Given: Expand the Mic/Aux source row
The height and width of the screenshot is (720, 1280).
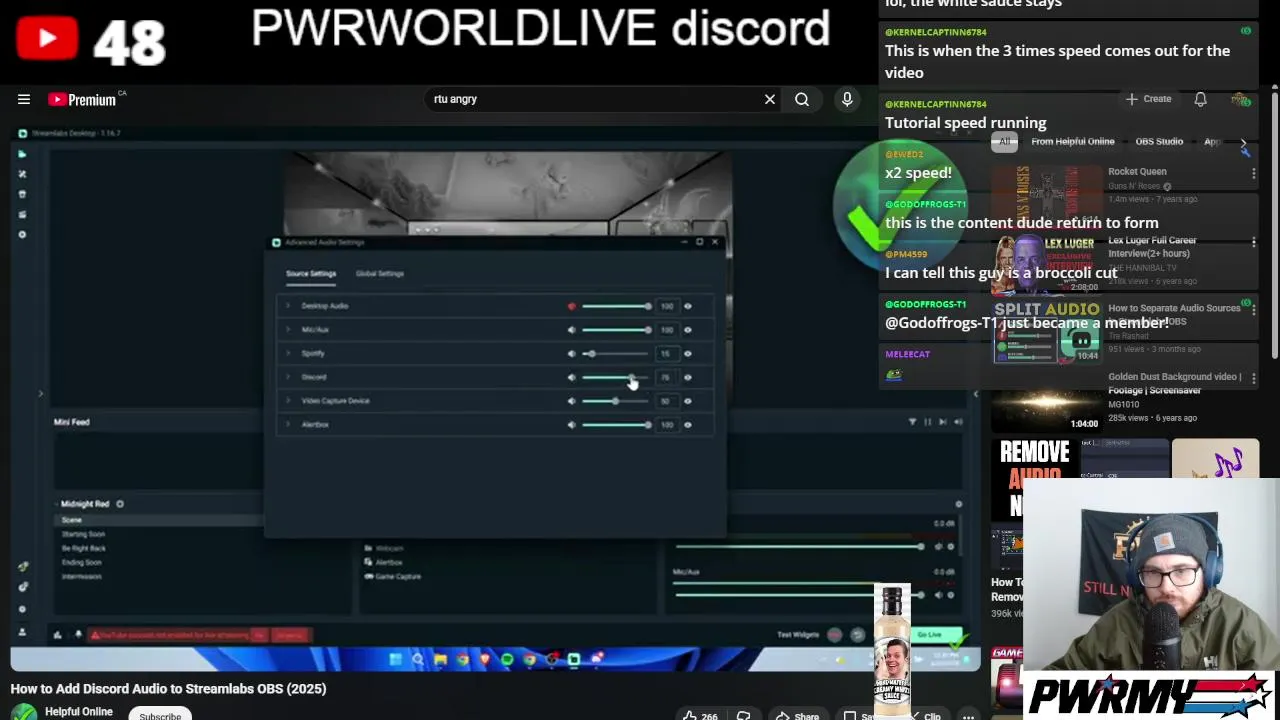Looking at the screenshot, I should (x=288, y=329).
